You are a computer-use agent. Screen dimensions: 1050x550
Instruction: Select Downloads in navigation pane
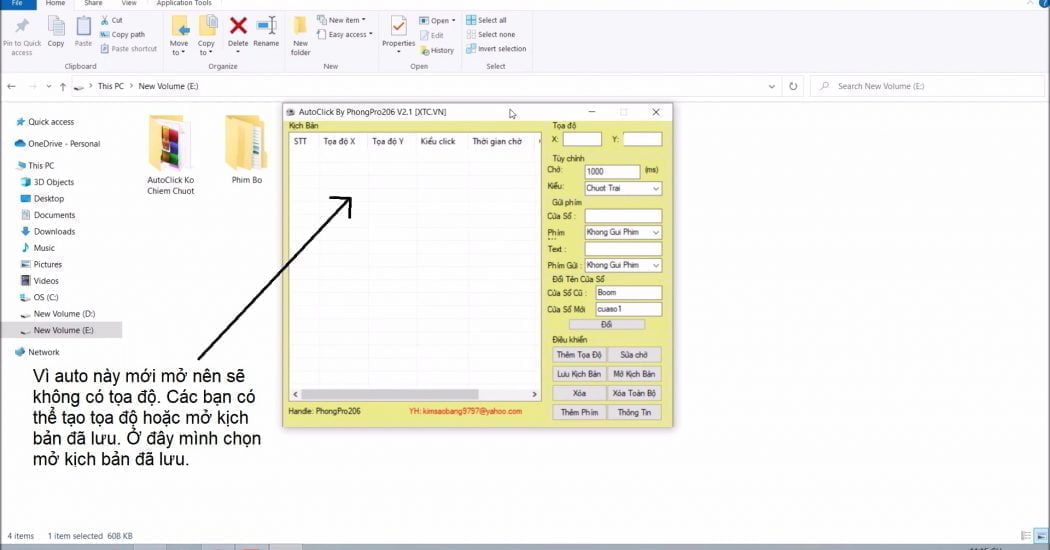click(x=54, y=232)
